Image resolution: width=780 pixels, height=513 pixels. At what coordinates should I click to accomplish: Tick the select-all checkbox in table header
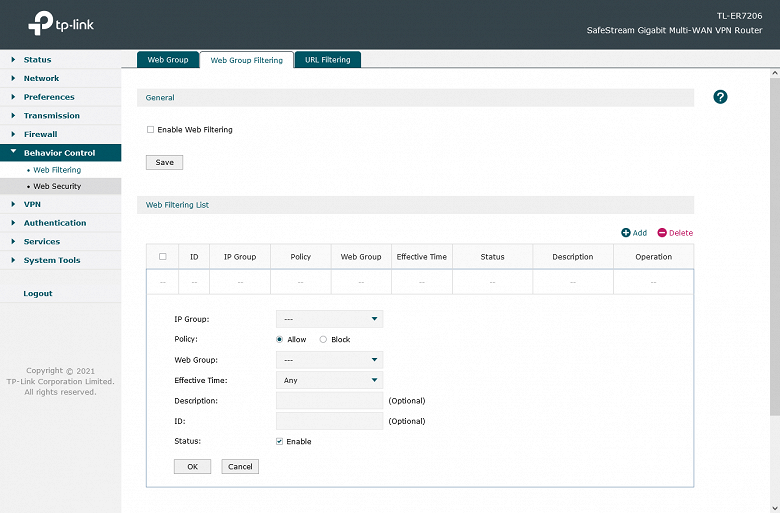point(162,257)
